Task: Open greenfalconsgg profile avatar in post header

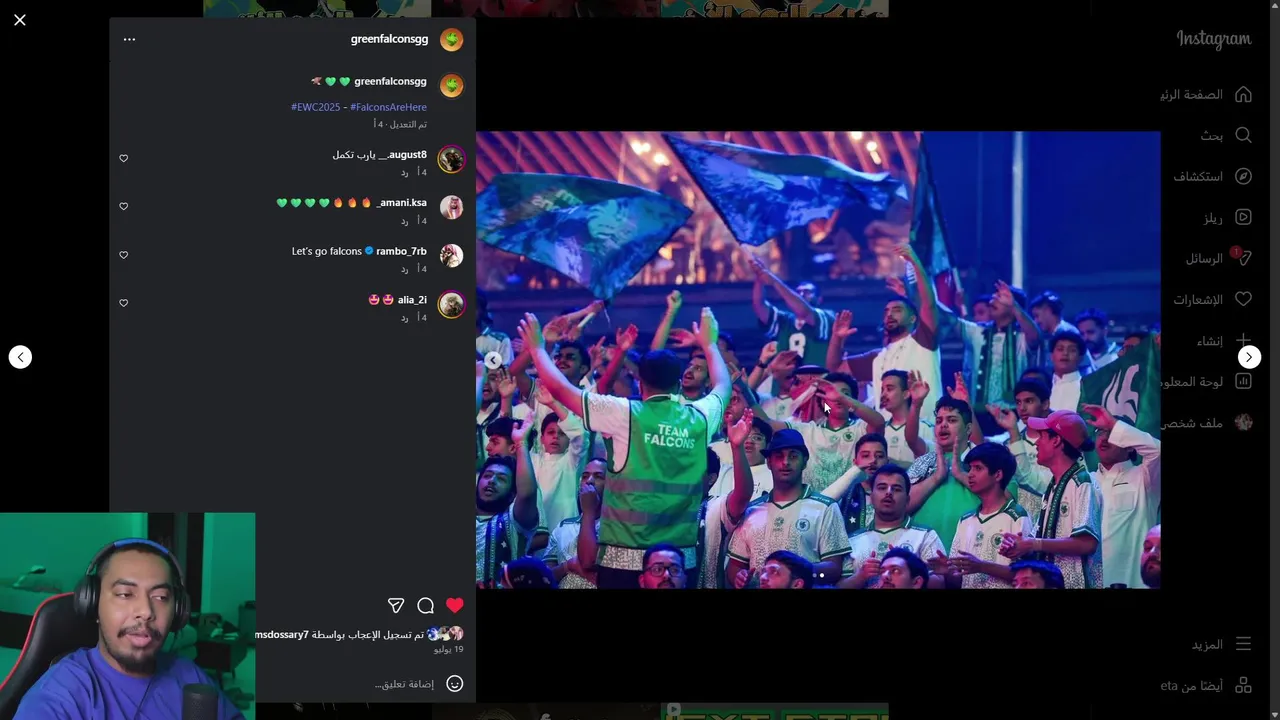Action: pos(452,39)
